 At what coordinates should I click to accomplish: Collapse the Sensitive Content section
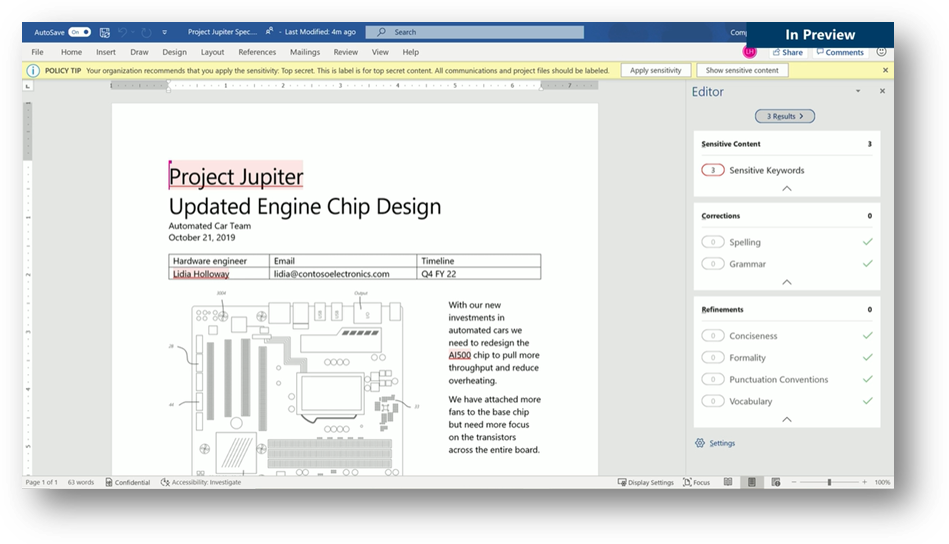[787, 188]
